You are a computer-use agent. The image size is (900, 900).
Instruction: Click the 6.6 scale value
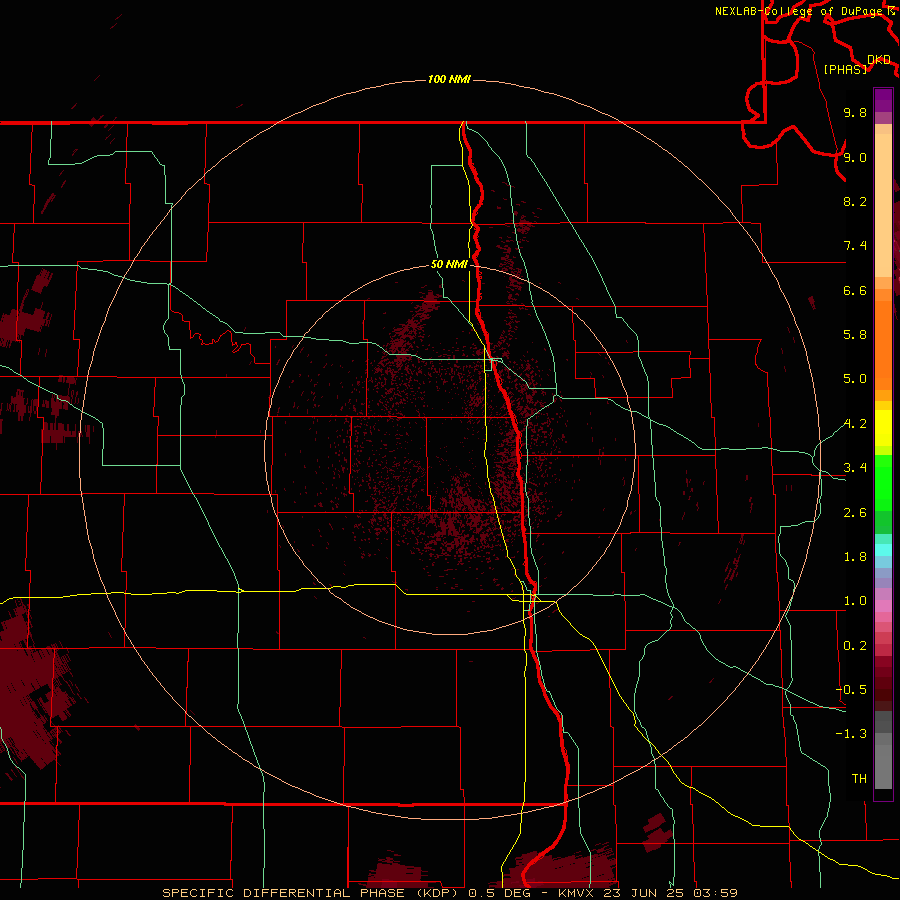(855, 290)
